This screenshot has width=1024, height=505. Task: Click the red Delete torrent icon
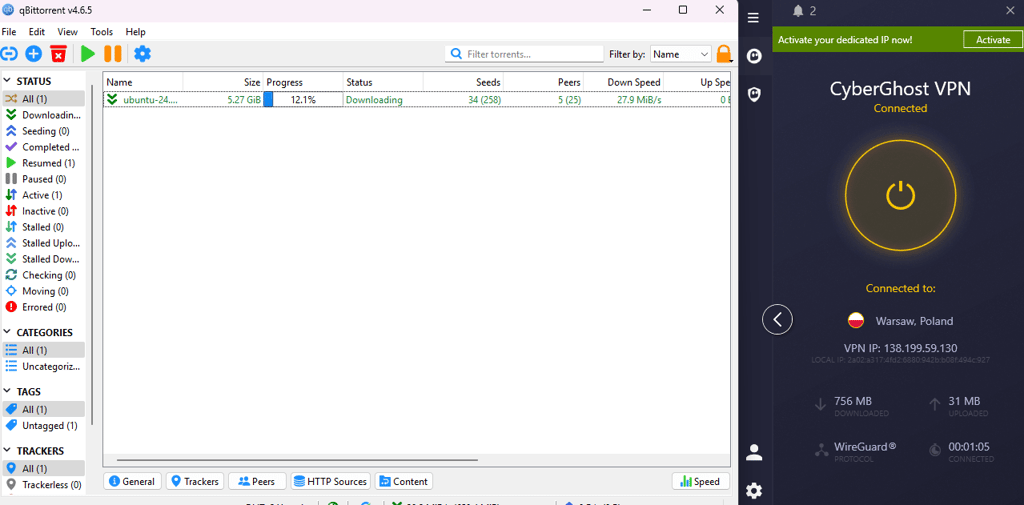[x=59, y=54]
